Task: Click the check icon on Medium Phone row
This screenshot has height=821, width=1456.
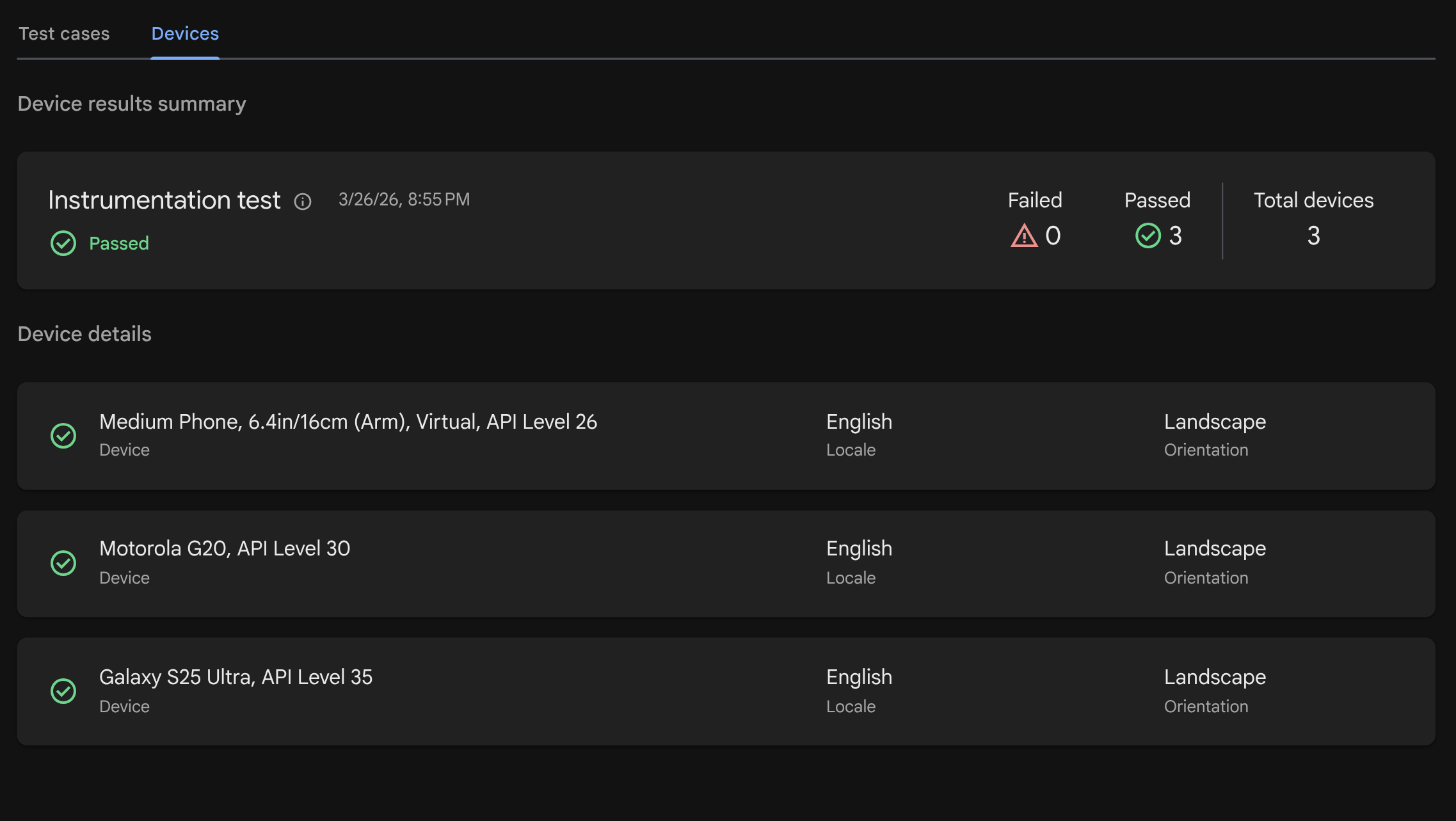Action: coord(63,435)
